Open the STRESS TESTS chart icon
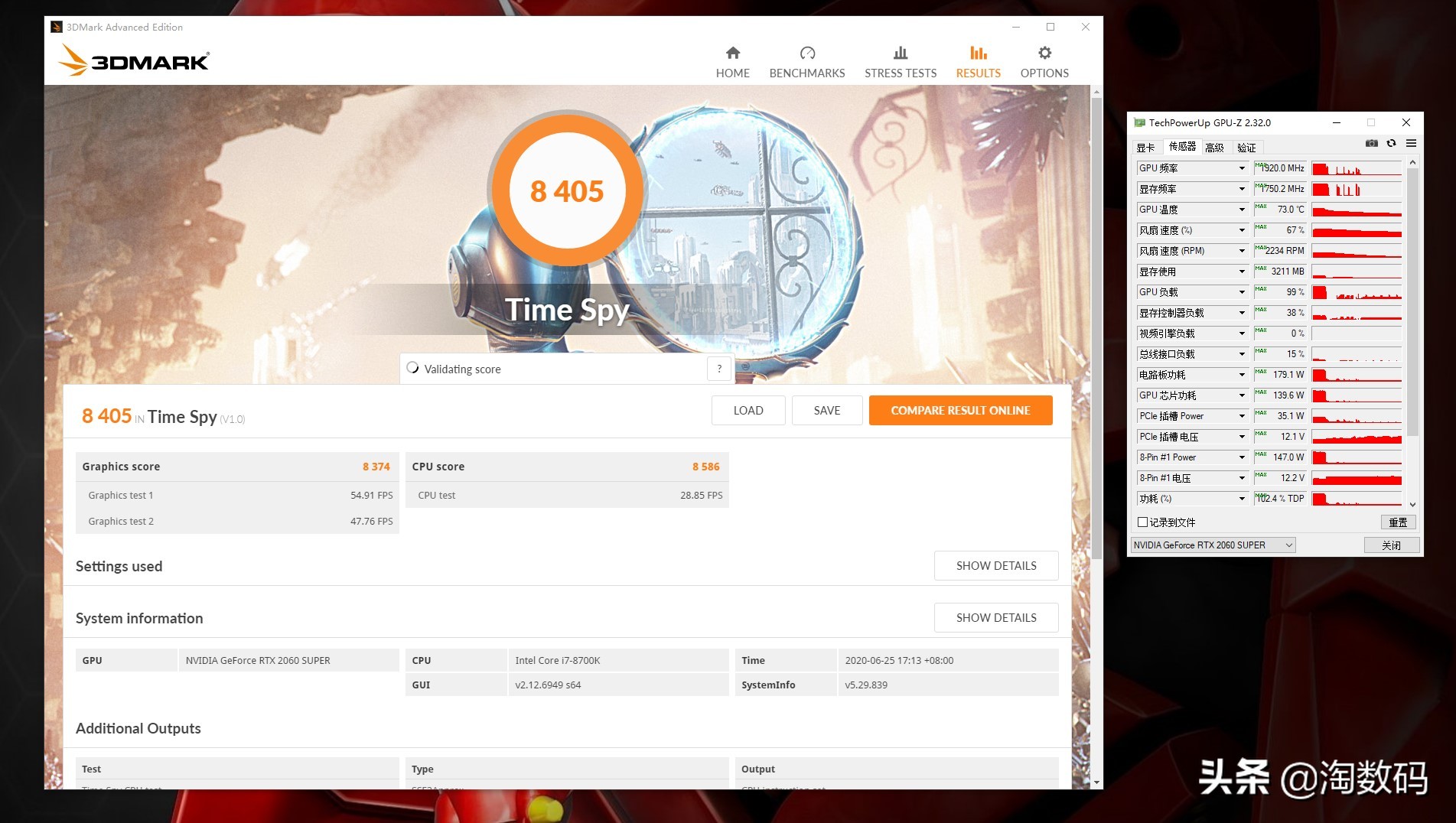 [x=901, y=53]
